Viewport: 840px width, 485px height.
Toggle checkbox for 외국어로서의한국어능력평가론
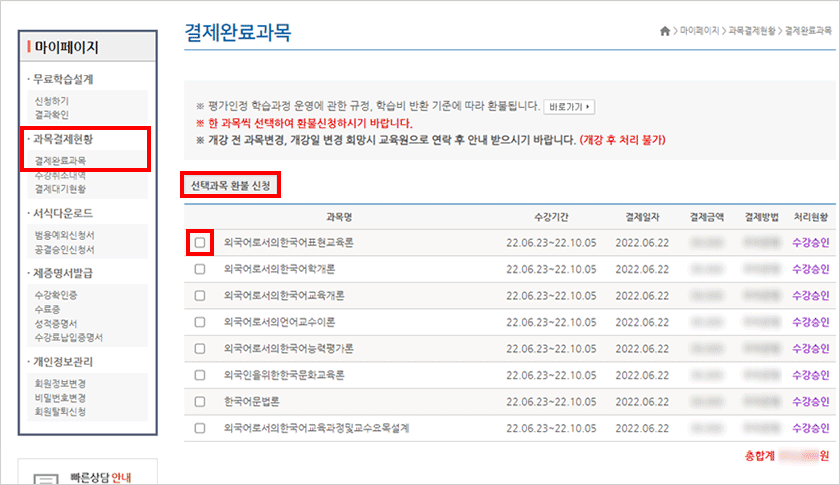point(200,348)
